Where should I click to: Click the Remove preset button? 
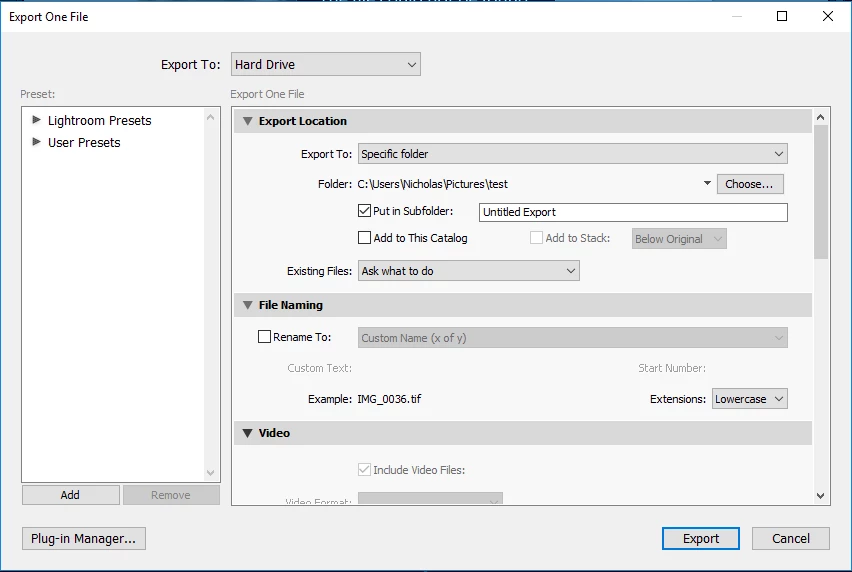(171, 495)
